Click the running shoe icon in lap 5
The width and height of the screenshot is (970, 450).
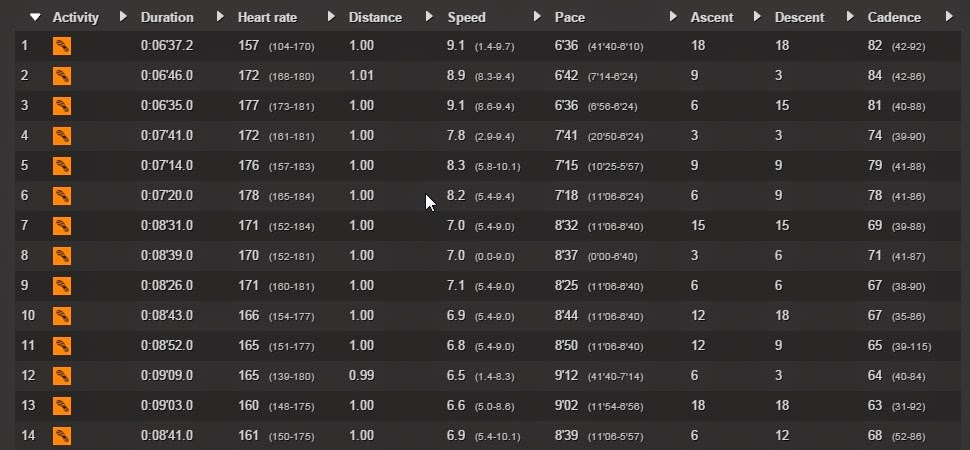click(x=62, y=166)
